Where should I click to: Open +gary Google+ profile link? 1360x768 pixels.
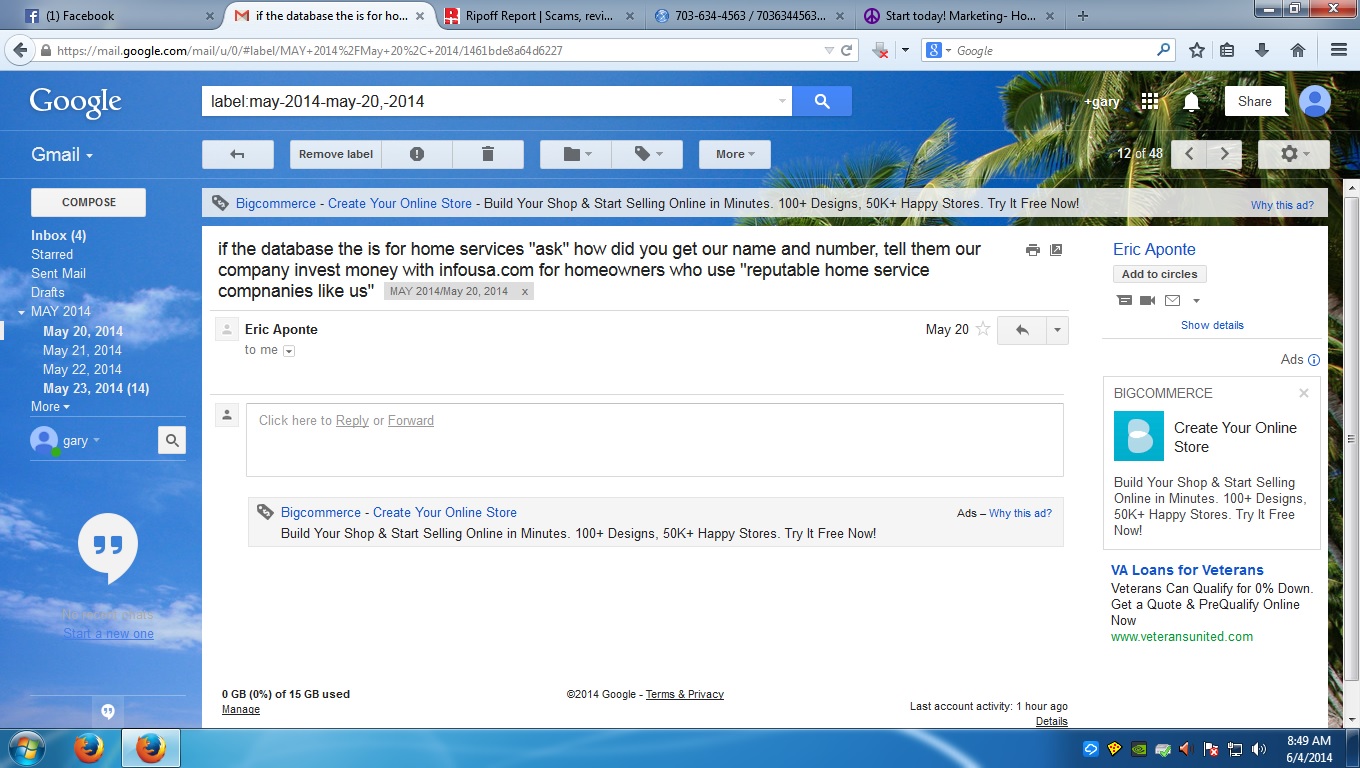click(1102, 102)
